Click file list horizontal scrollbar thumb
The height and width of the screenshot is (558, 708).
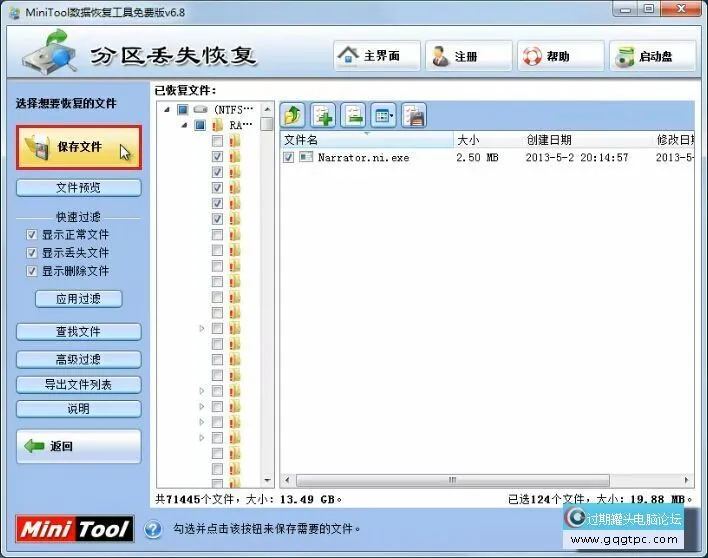click(x=452, y=480)
